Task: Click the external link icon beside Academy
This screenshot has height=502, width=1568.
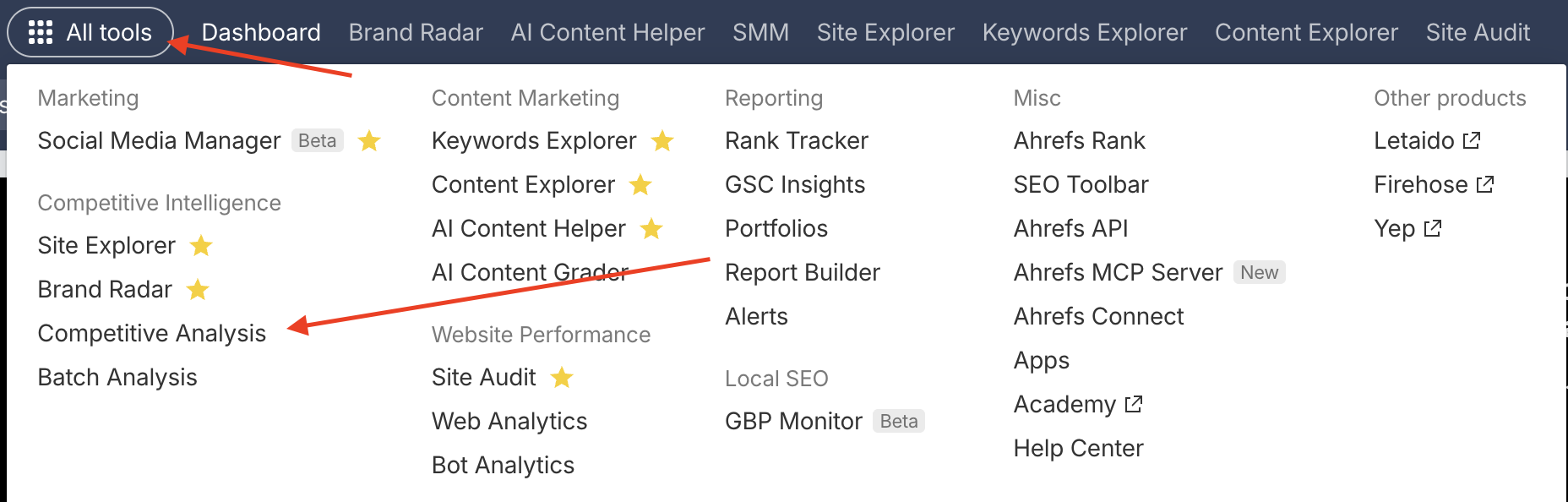Action: pos(1134,404)
